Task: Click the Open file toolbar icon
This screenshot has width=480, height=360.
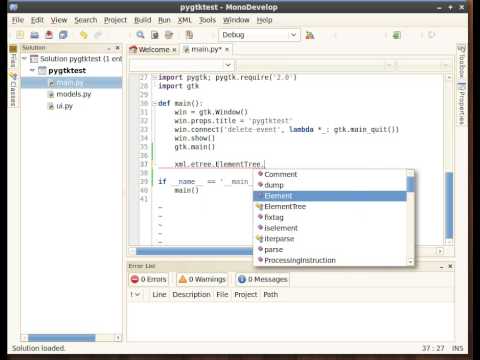Action: (x=35, y=35)
